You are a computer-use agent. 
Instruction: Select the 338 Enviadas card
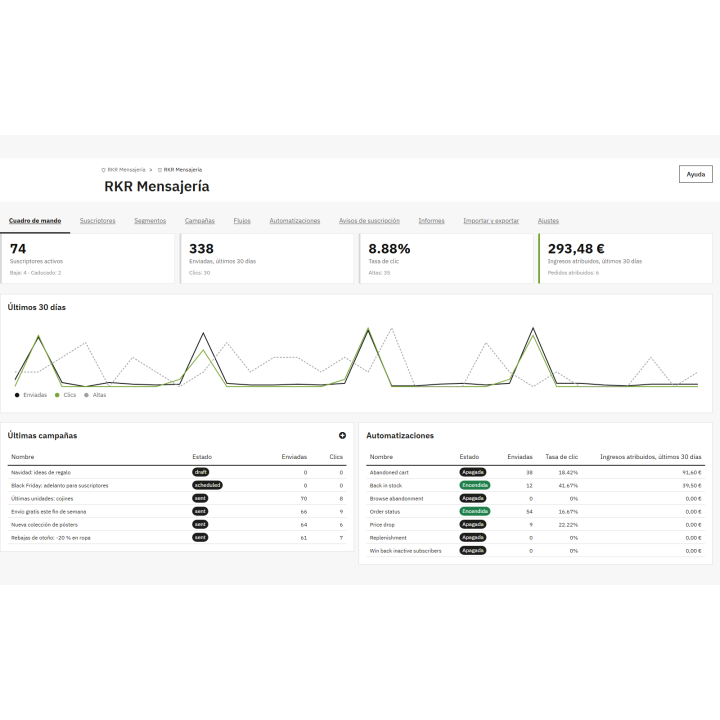pos(267,259)
